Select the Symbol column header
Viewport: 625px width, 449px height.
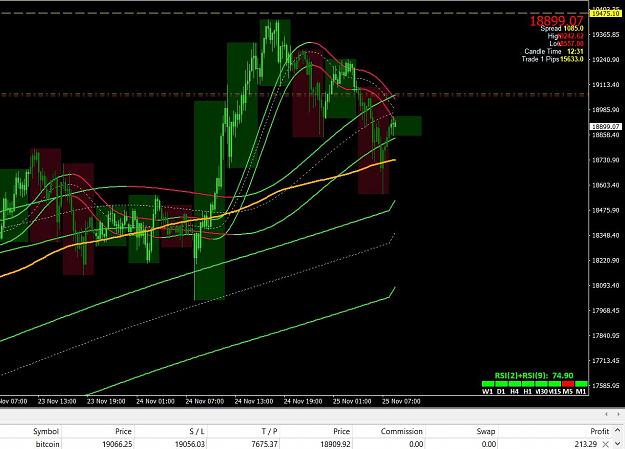(46, 431)
